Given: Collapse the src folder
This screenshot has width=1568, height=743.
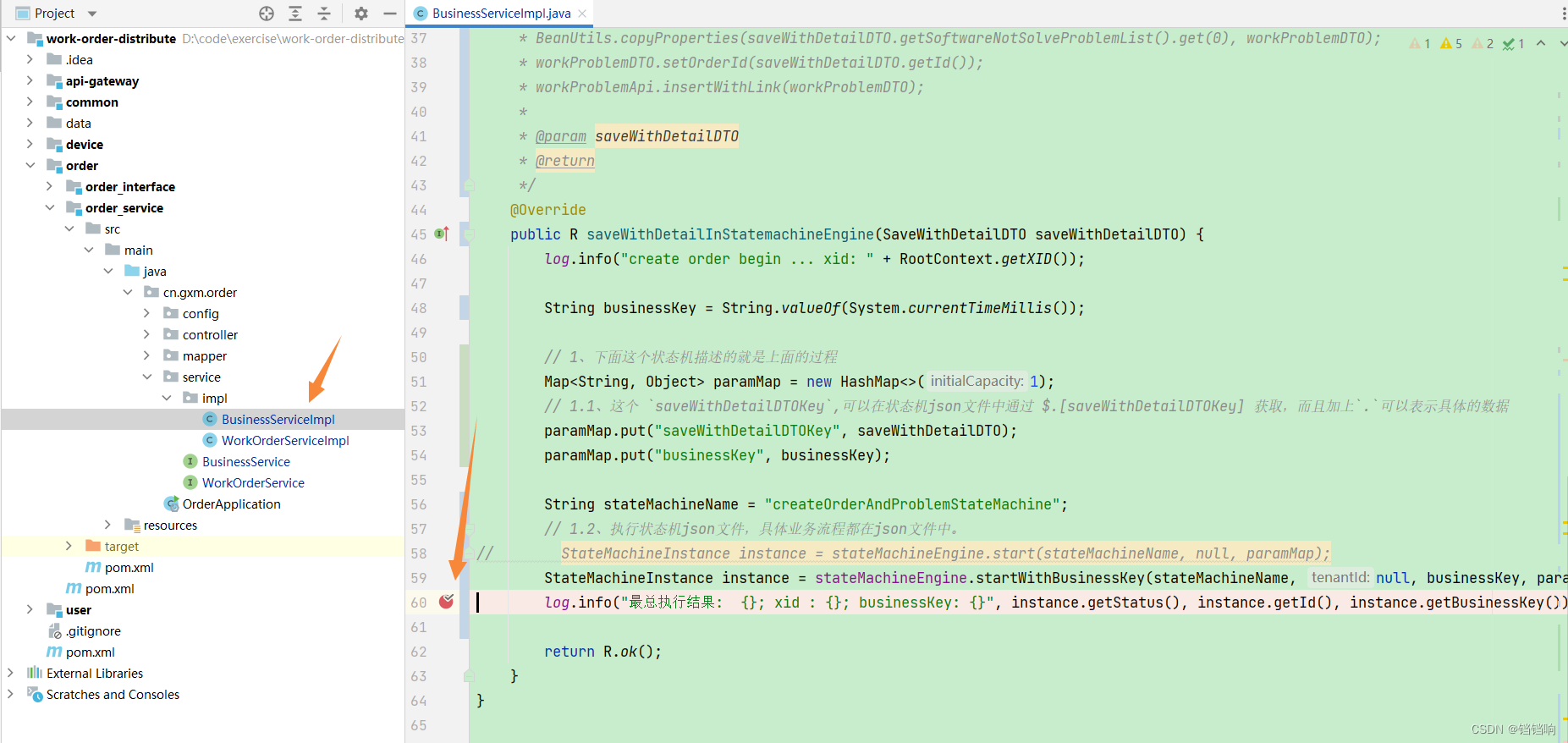Looking at the screenshot, I should 69,228.
